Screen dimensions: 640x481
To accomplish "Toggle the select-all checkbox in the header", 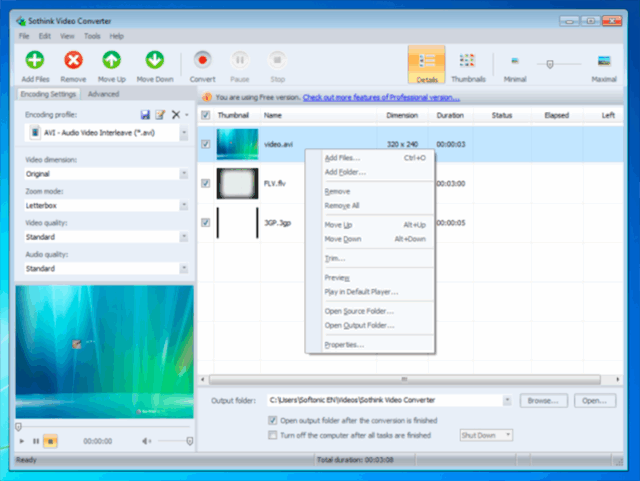I will pos(206,115).
